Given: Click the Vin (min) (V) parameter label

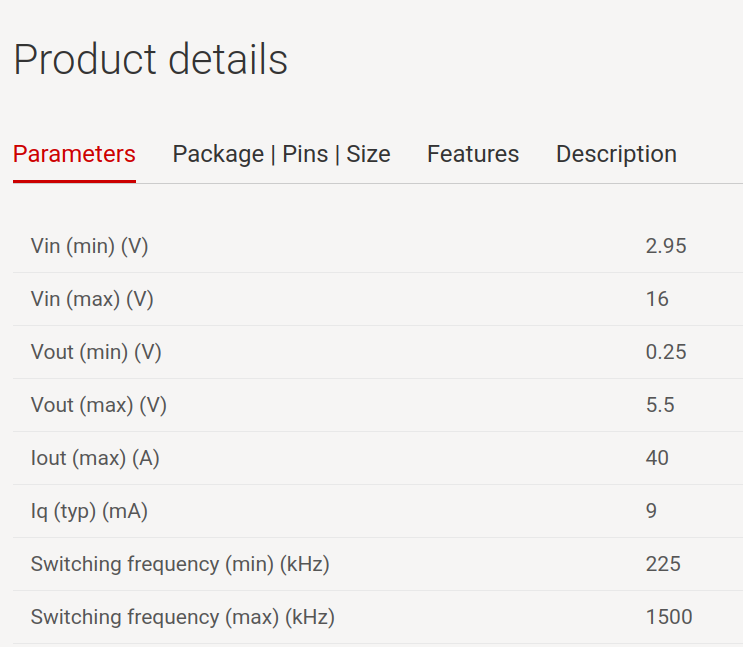Looking at the screenshot, I should tap(90, 246).
